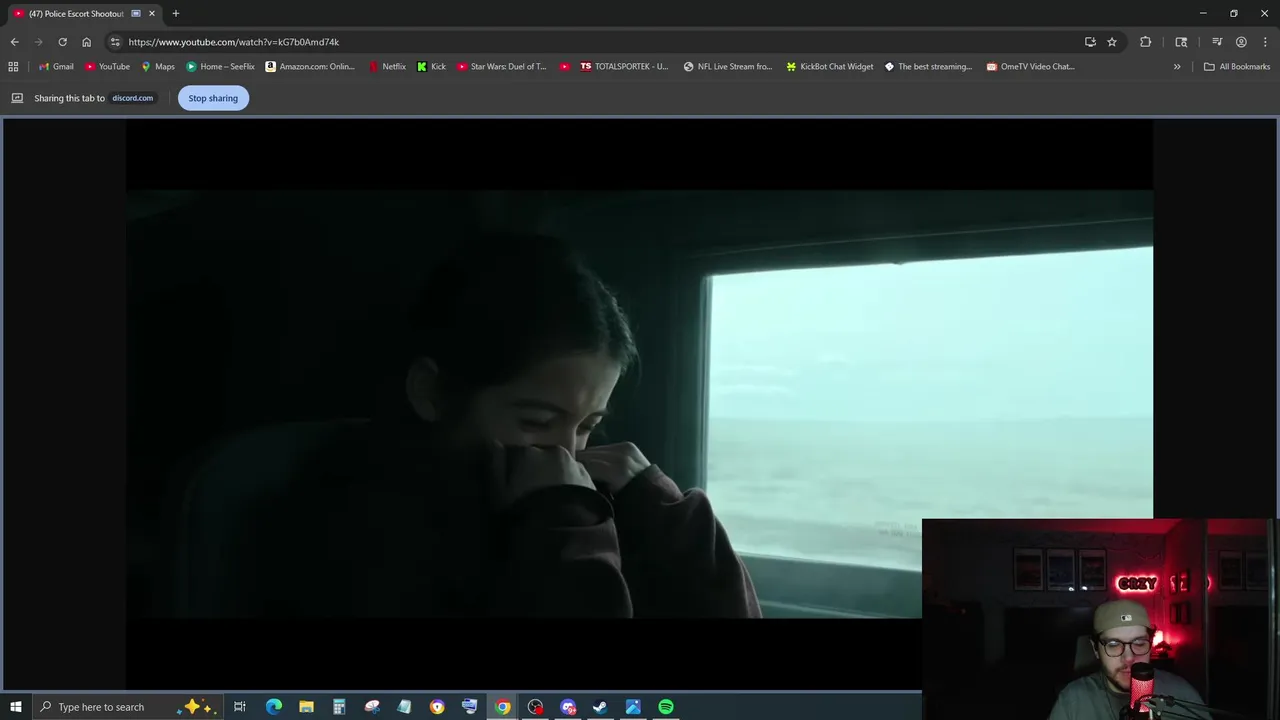Close the Police Escort Shootout tab
Viewport: 1280px width, 720px height.
coord(152,13)
